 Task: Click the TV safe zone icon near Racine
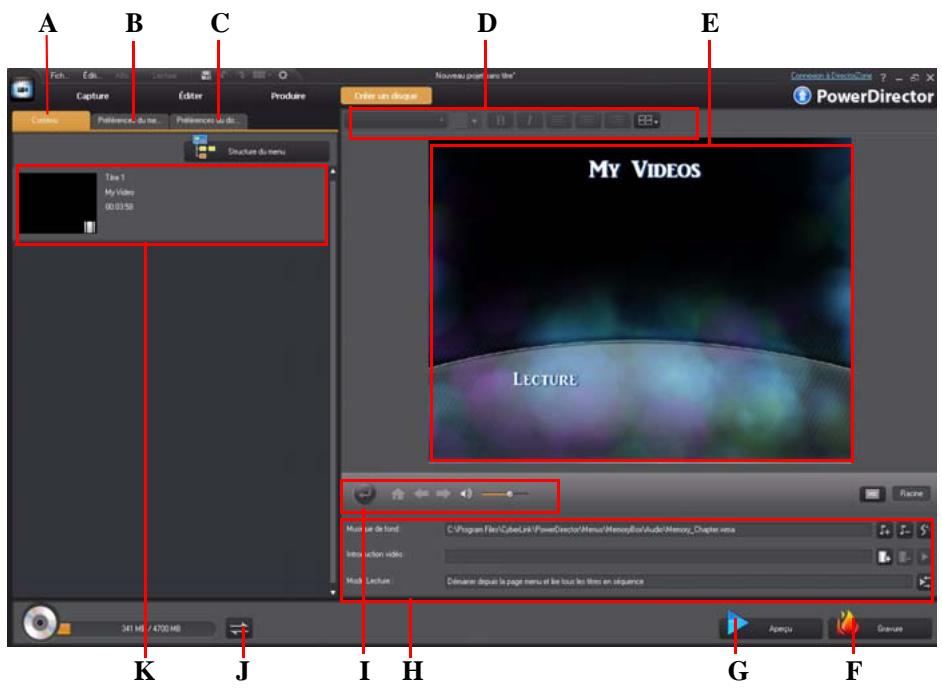[x=872, y=494]
